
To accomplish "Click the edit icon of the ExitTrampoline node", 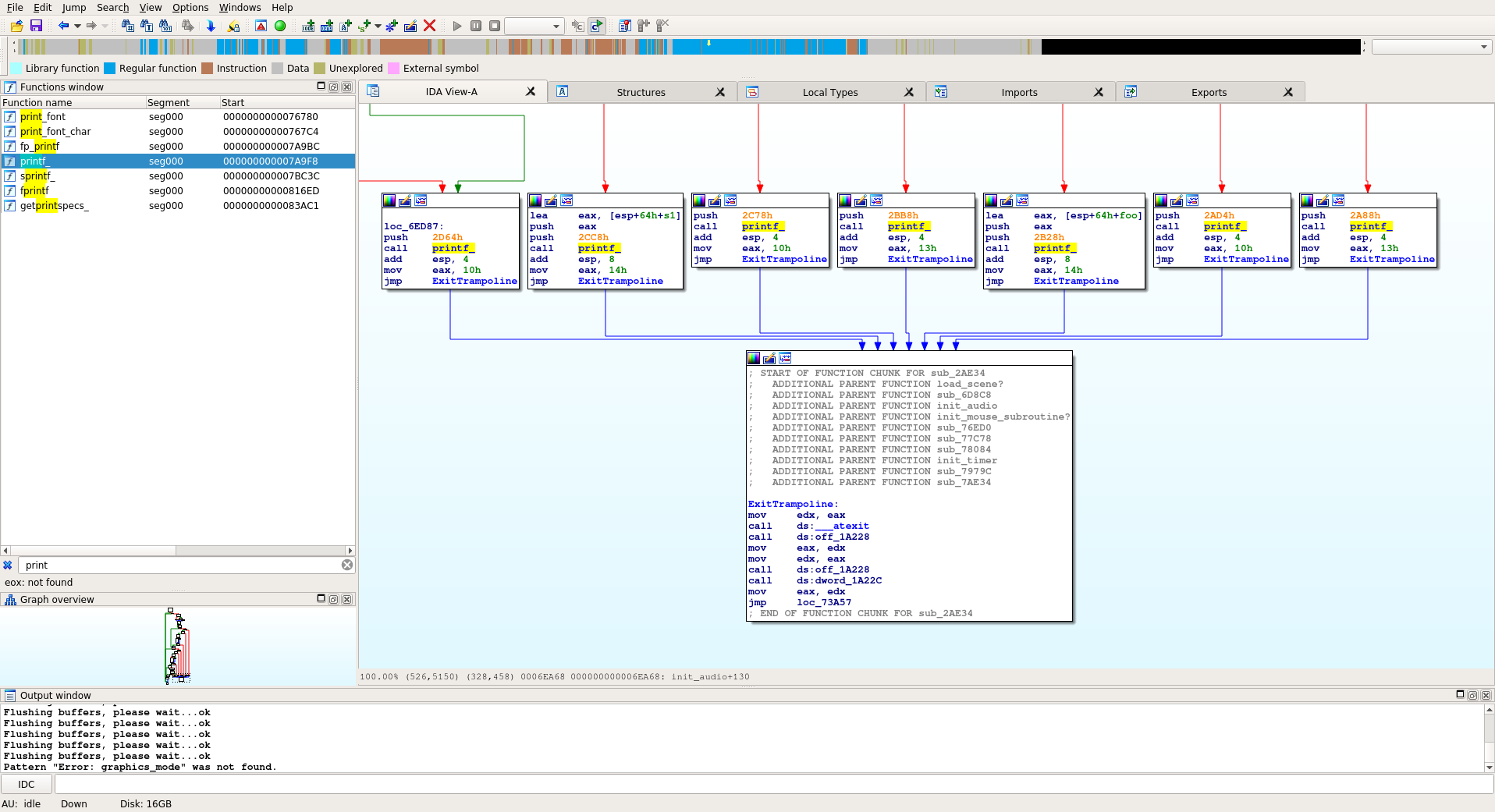I will (769, 358).
